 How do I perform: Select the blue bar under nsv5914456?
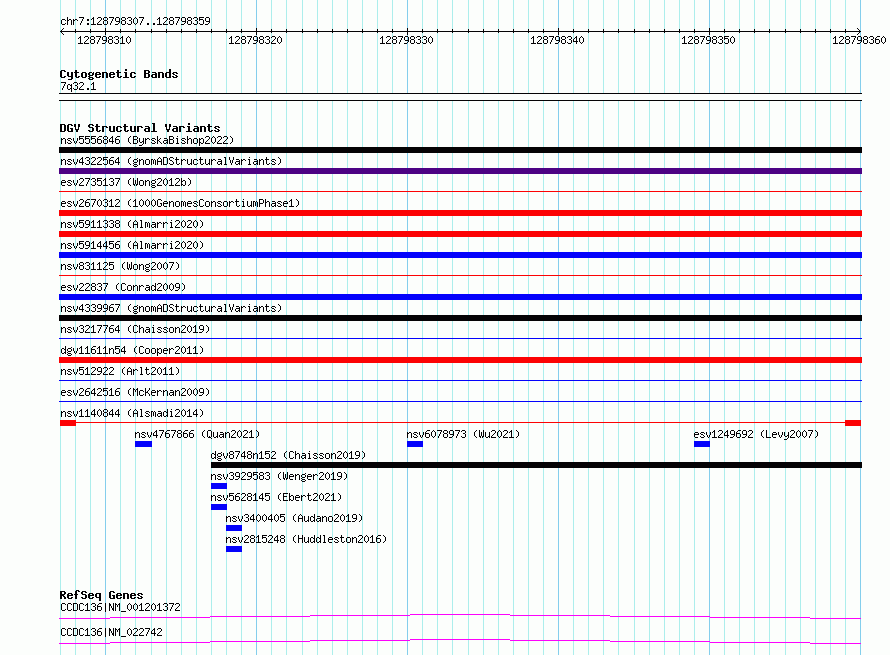(460, 255)
